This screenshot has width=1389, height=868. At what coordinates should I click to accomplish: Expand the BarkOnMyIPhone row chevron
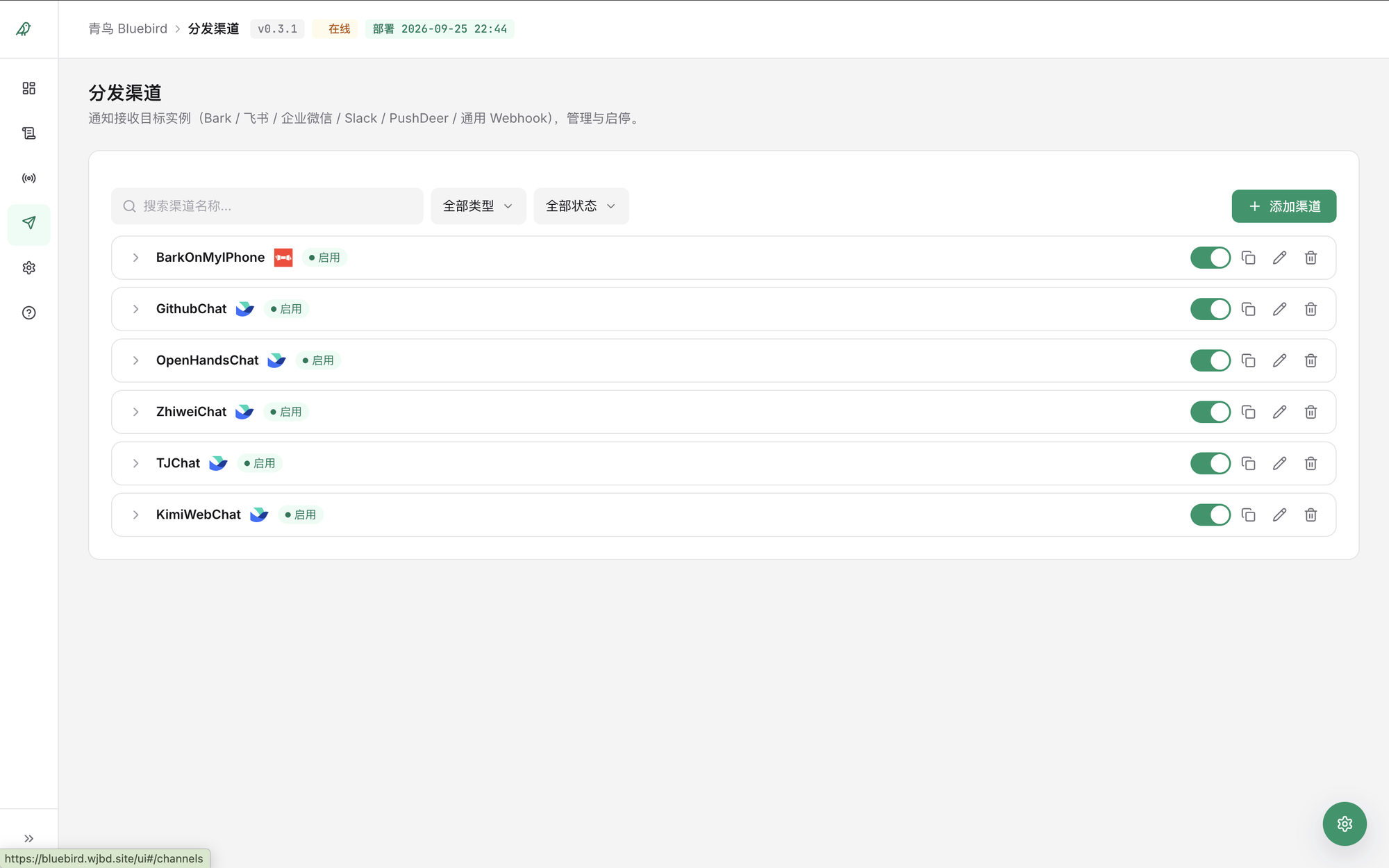136,258
